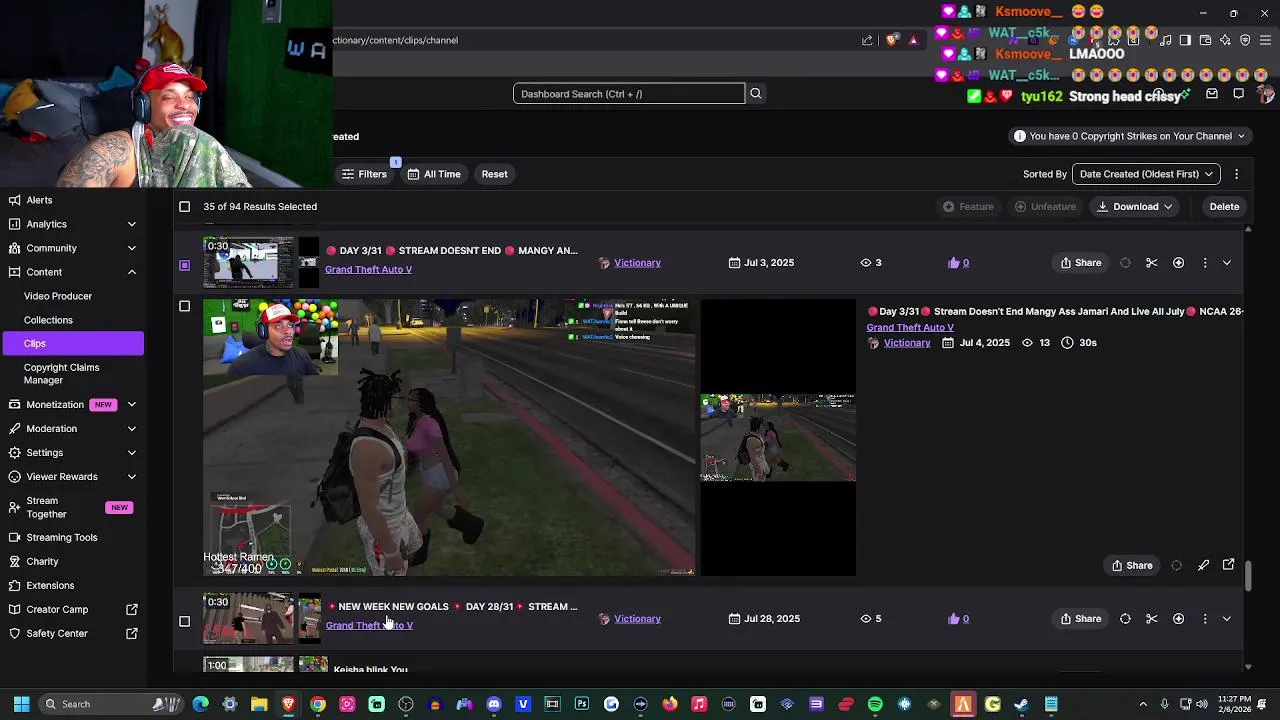This screenshot has width=1280, height=720.
Task: Open Collections in sidebar
Action: [48, 320]
